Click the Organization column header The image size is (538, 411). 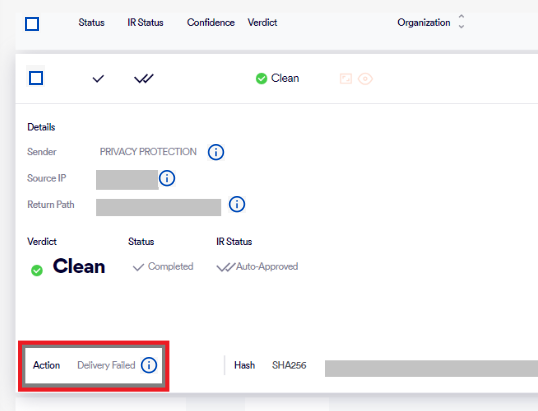point(424,23)
